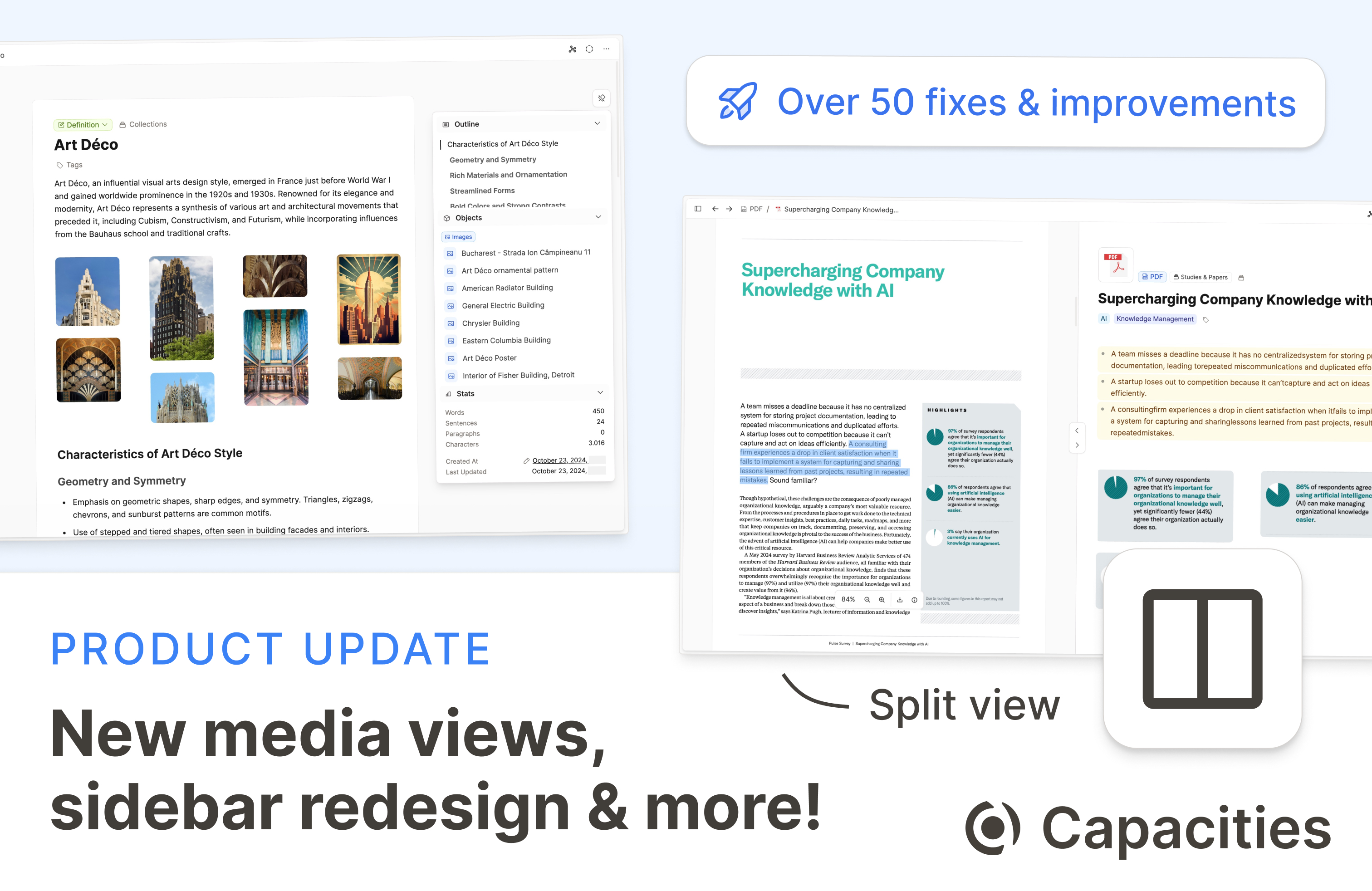Click the Images section icon
The width and height of the screenshot is (1372, 891).
point(449,237)
